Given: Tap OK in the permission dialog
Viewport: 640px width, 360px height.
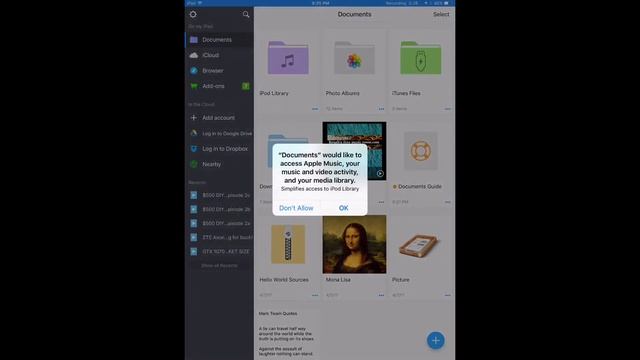Looking at the screenshot, I should [x=343, y=208].
